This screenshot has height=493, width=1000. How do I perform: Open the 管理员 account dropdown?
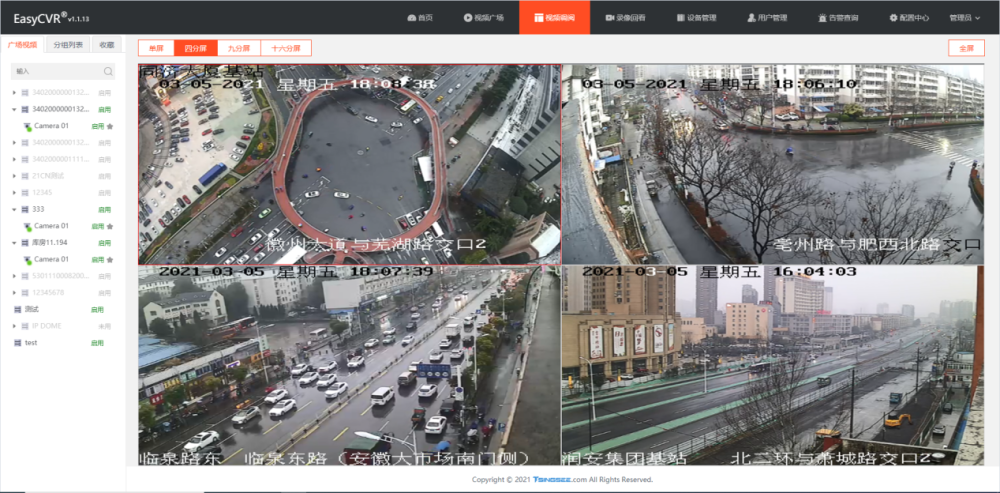[964, 18]
